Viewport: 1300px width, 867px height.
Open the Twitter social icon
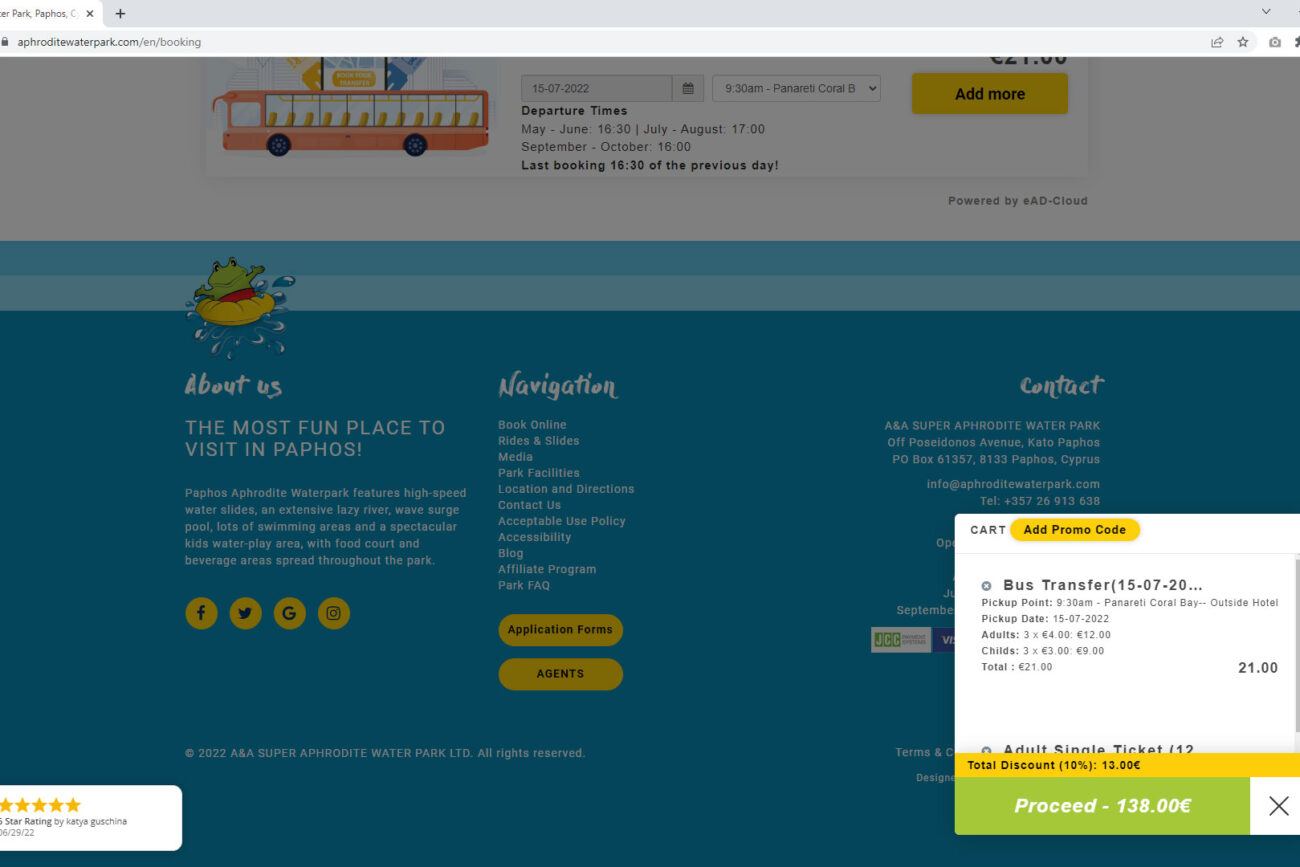pos(245,613)
